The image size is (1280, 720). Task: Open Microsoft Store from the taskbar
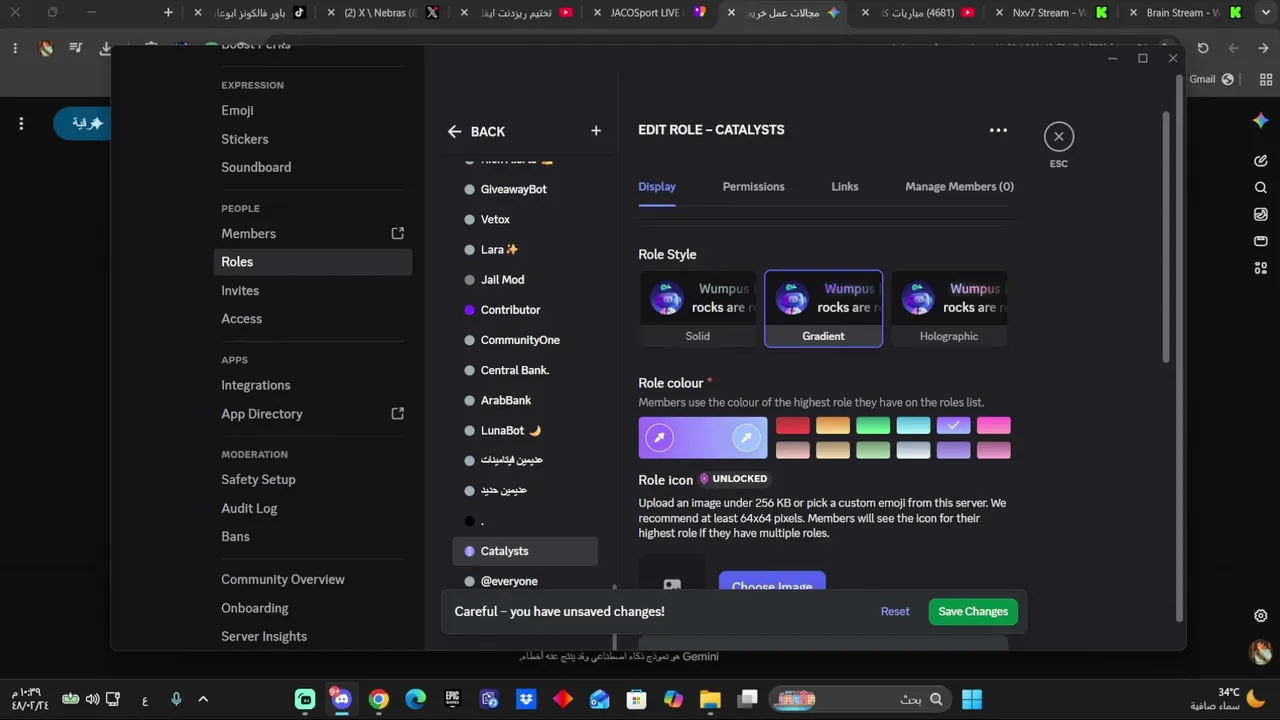click(x=636, y=700)
